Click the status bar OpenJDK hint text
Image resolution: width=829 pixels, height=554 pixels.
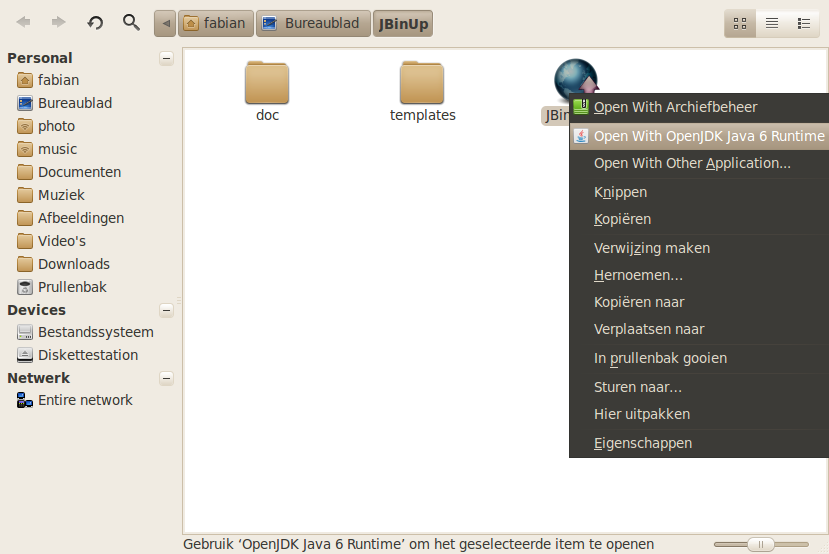click(418, 544)
